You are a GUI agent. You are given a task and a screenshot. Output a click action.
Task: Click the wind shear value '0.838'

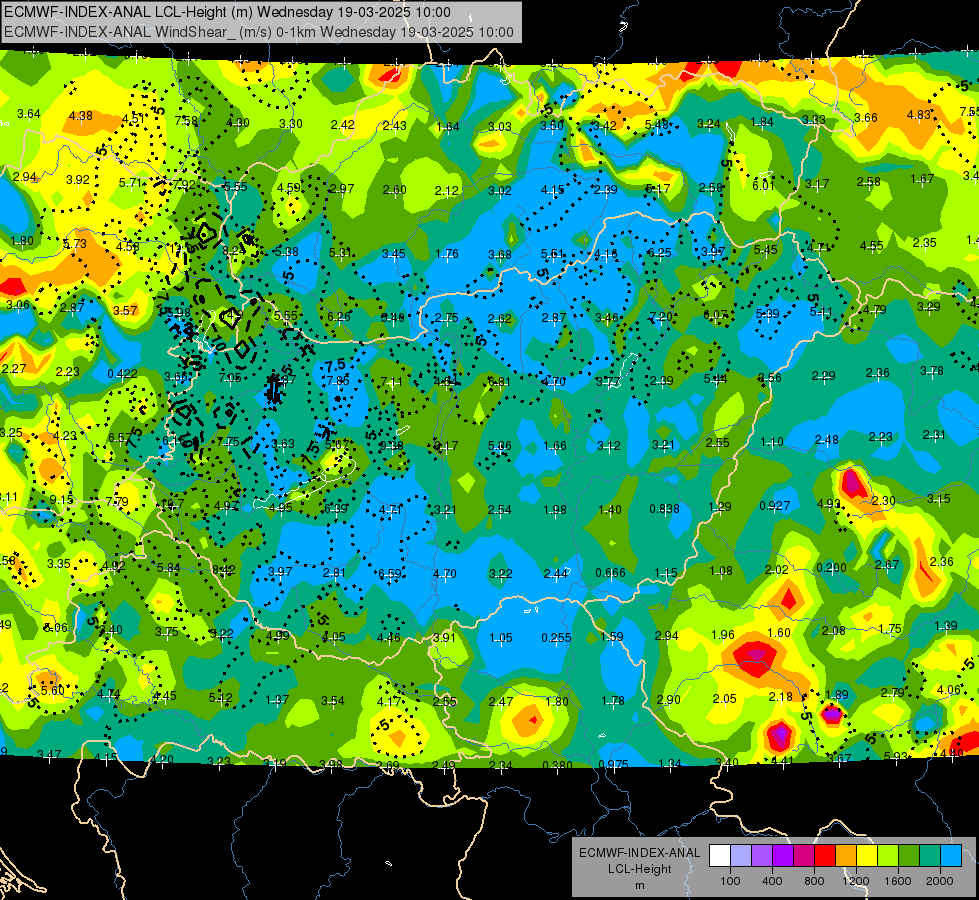[664, 508]
